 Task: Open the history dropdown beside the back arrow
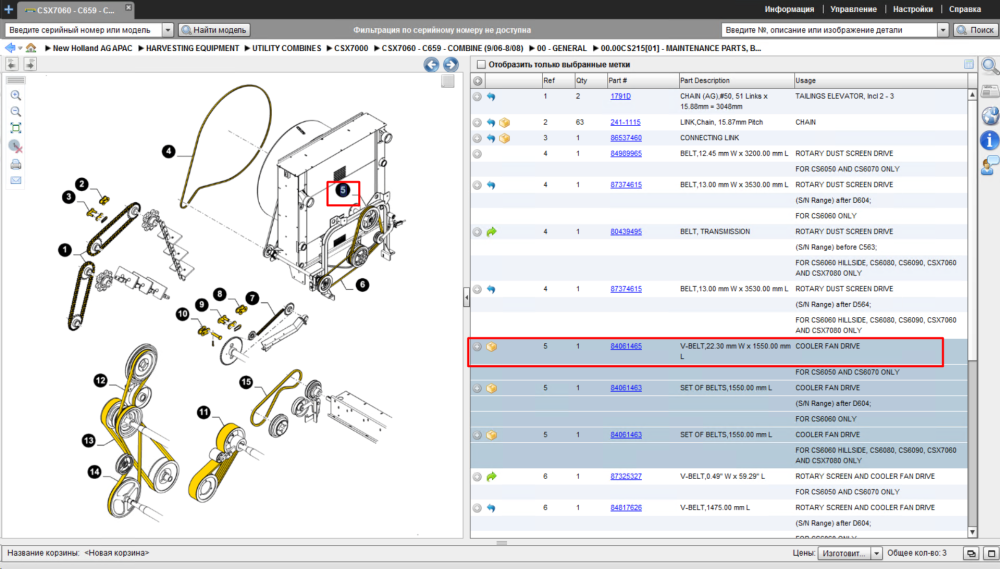20,48
